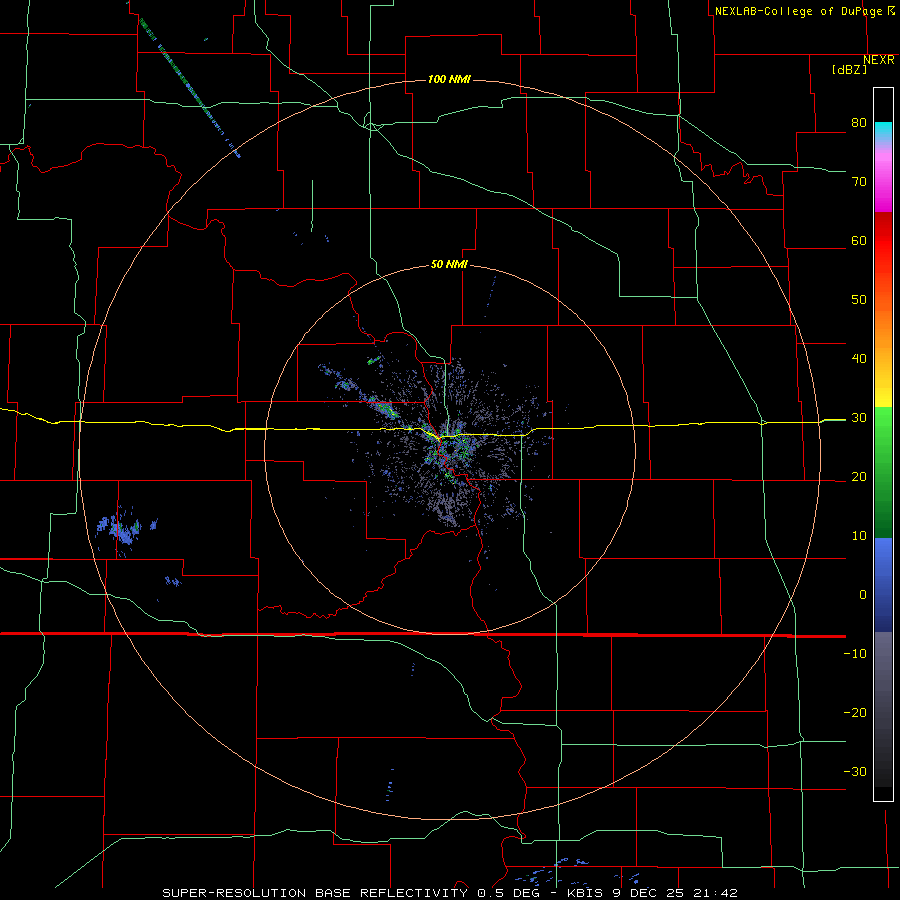The image size is (900, 900).
Task: Click the 0 value on dBZ scale
Action: (x=863, y=595)
